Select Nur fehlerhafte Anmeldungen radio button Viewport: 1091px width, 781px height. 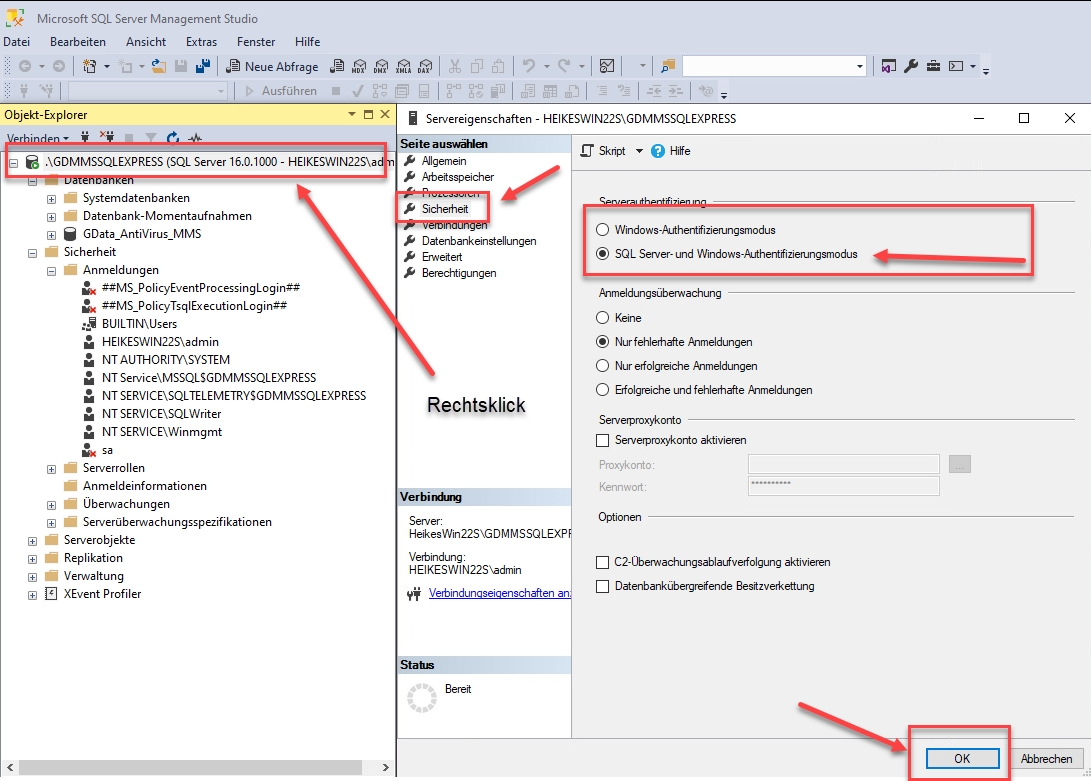pyautogui.click(x=603, y=342)
